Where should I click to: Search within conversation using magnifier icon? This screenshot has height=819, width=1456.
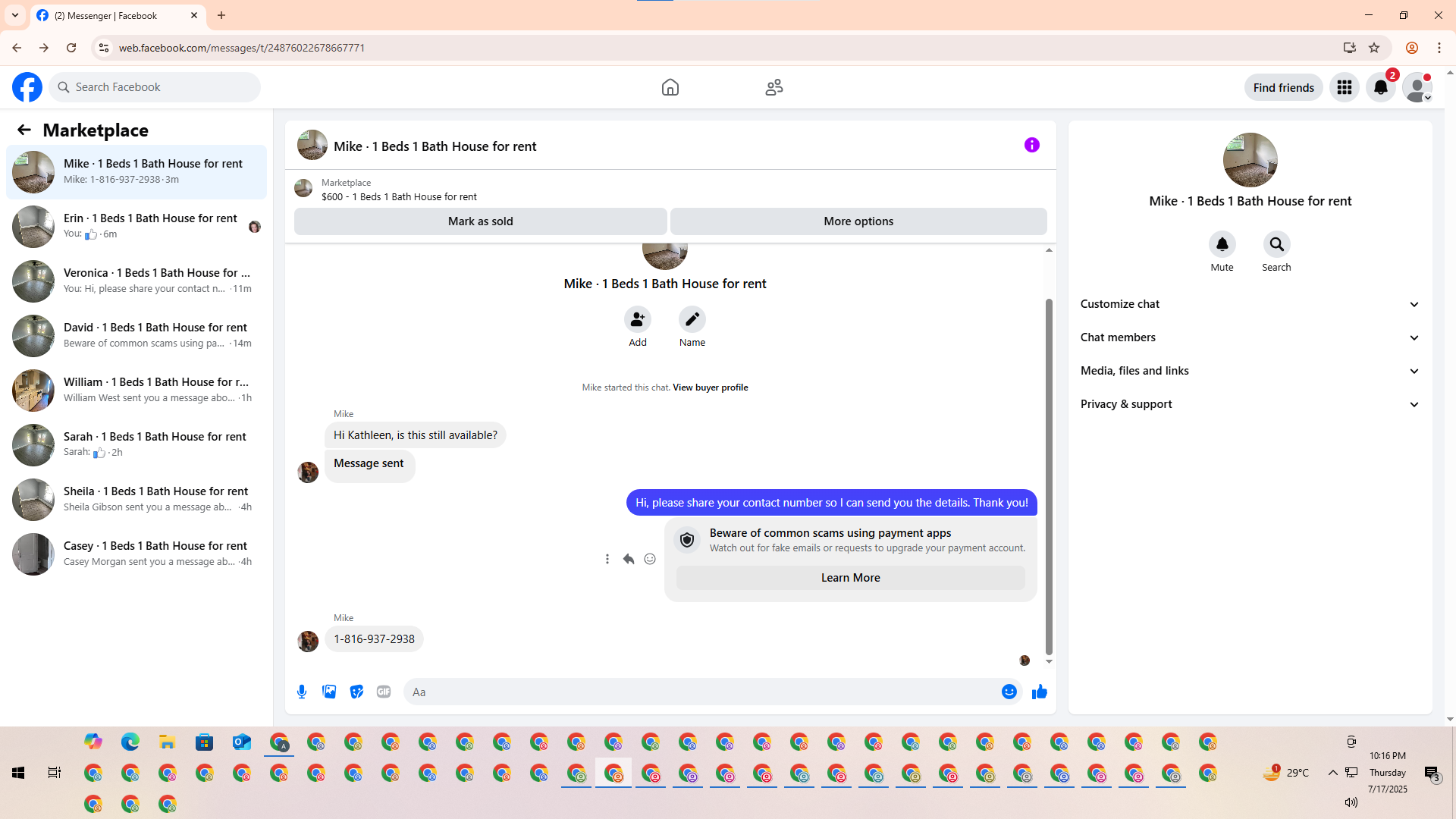point(1276,244)
